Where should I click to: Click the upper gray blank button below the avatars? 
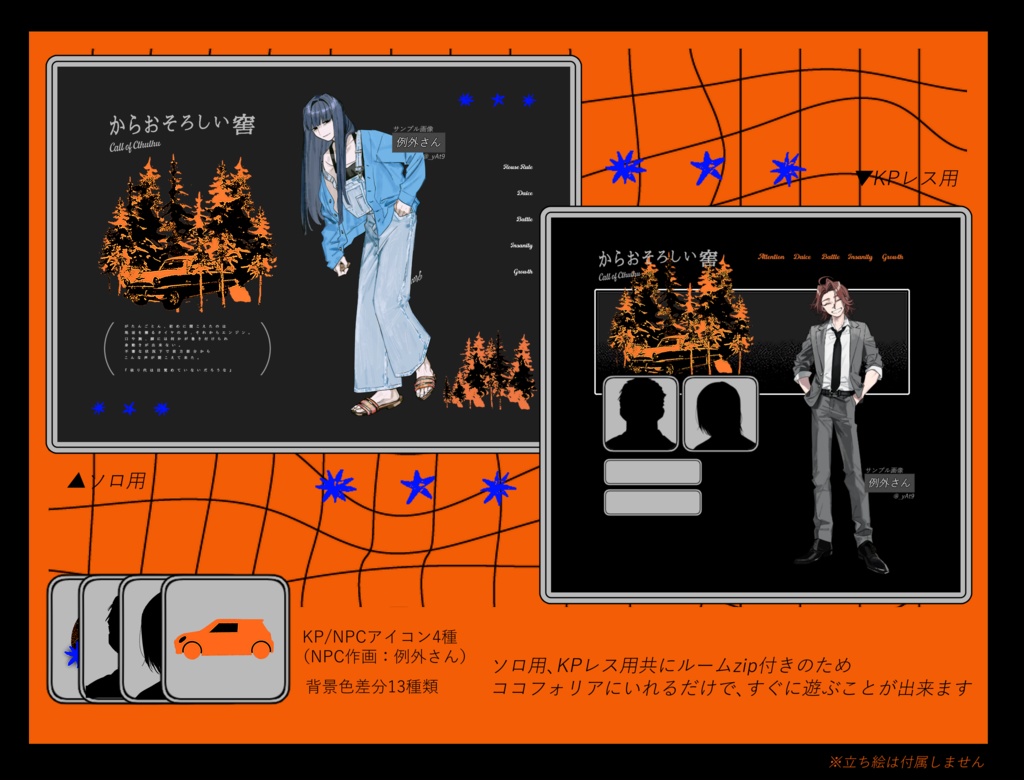tap(651, 470)
